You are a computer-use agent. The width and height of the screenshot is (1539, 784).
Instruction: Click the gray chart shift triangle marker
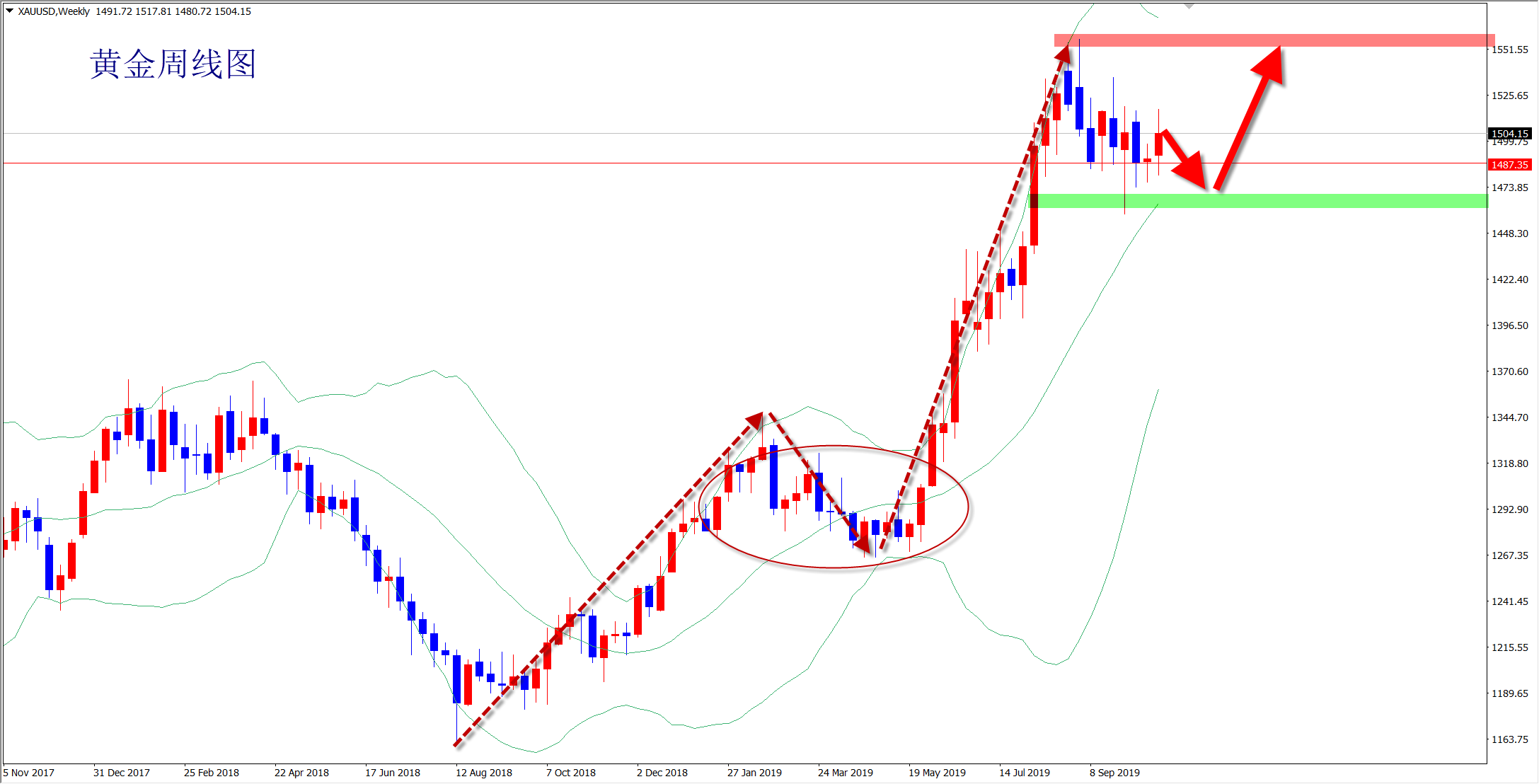pyautogui.click(x=1189, y=6)
